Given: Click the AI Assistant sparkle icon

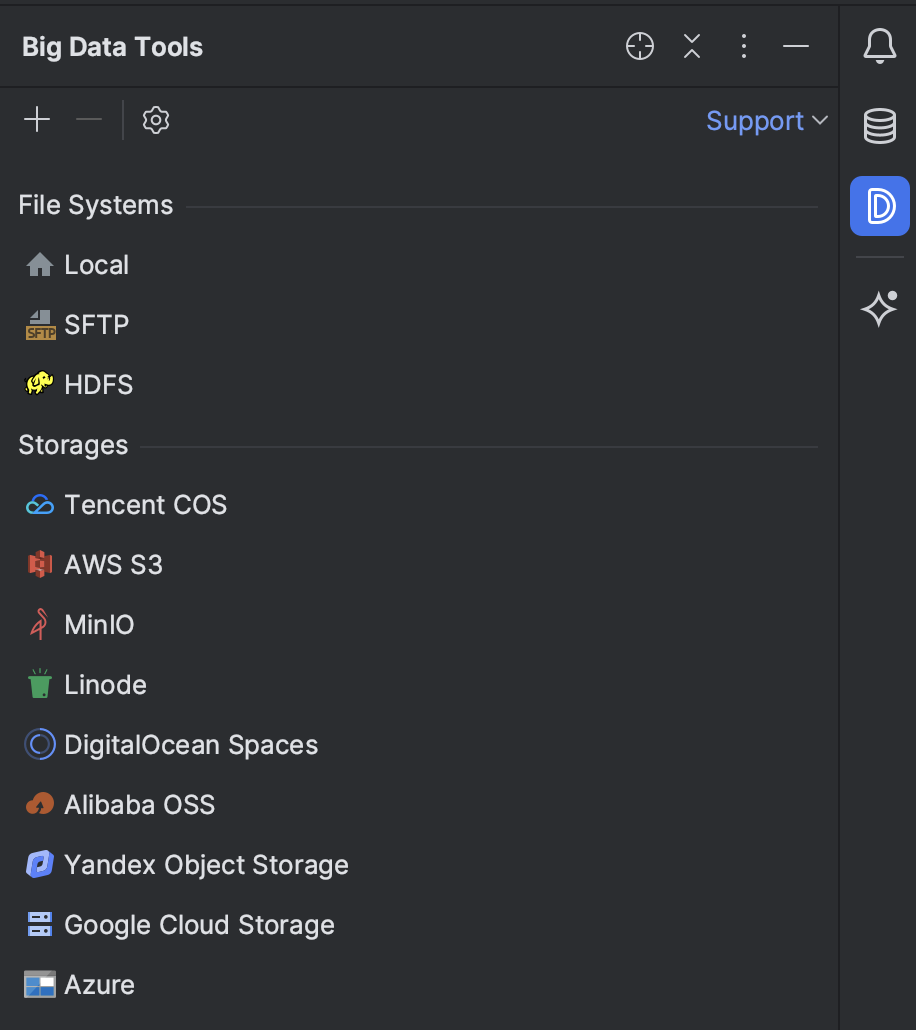Looking at the screenshot, I should click(879, 309).
